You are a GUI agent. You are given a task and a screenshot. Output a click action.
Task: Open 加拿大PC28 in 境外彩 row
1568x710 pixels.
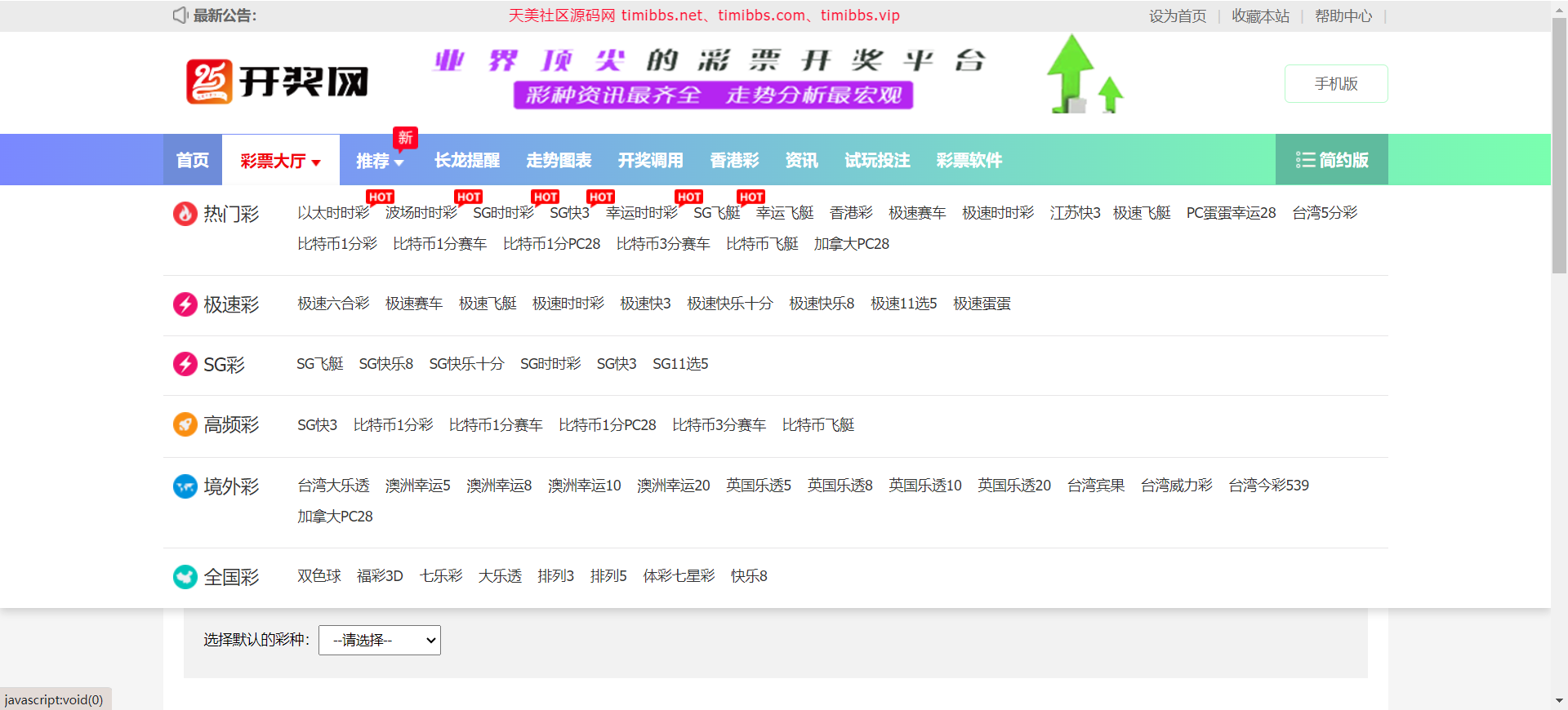335,517
